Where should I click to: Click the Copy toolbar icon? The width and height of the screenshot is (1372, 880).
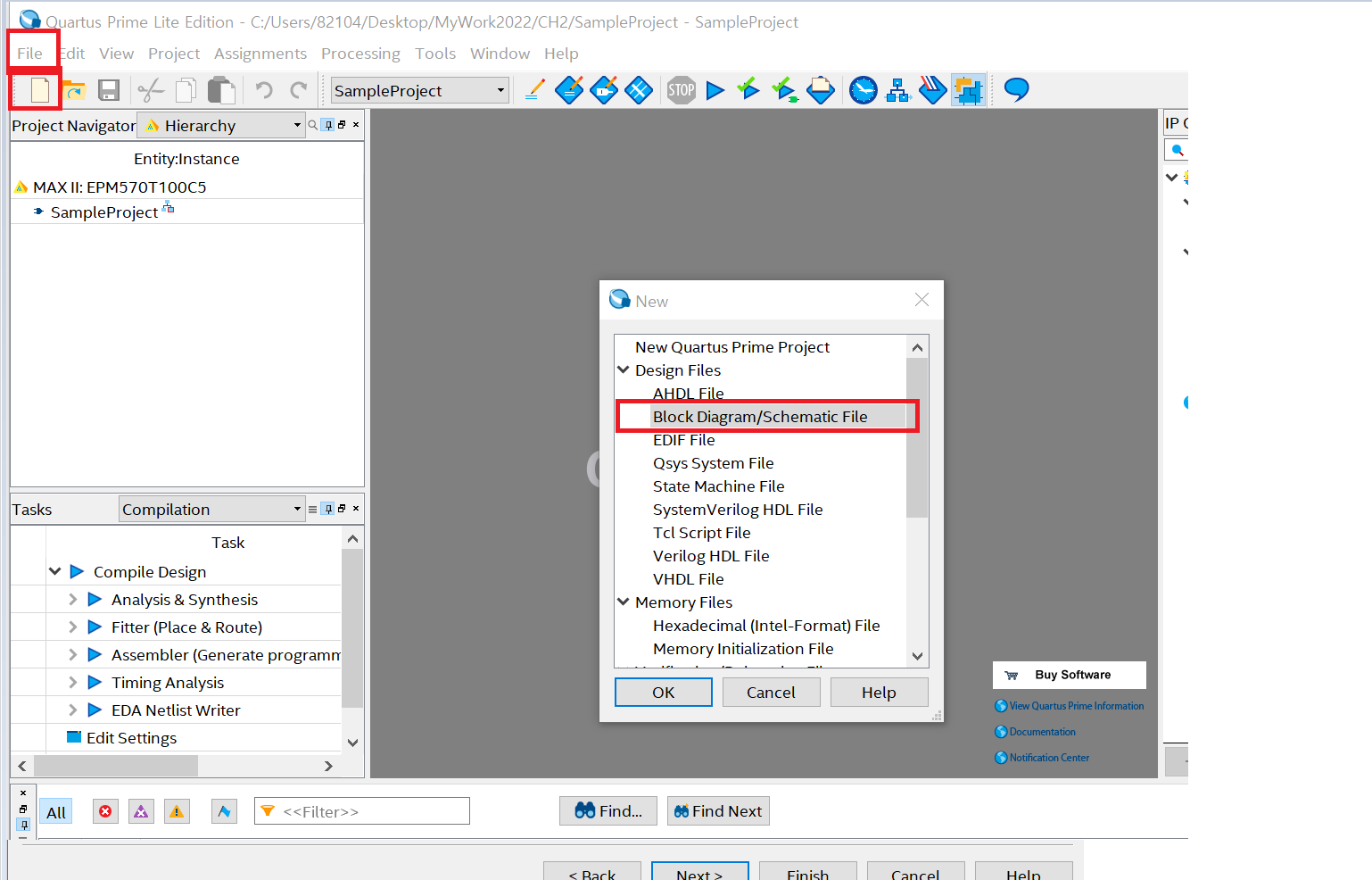pyautogui.click(x=186, y=90)
